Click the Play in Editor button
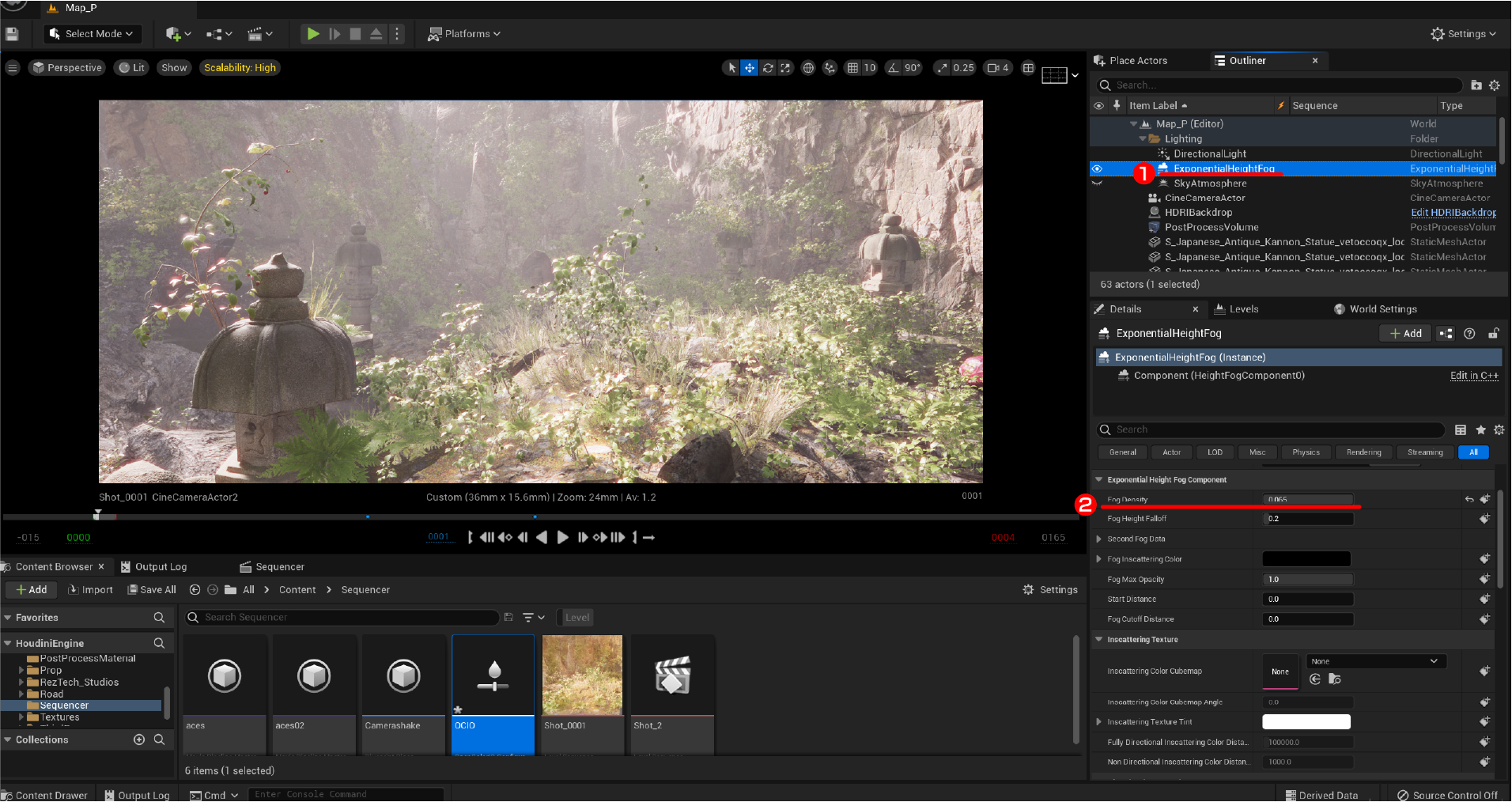1512x802 pixels. 313,33
